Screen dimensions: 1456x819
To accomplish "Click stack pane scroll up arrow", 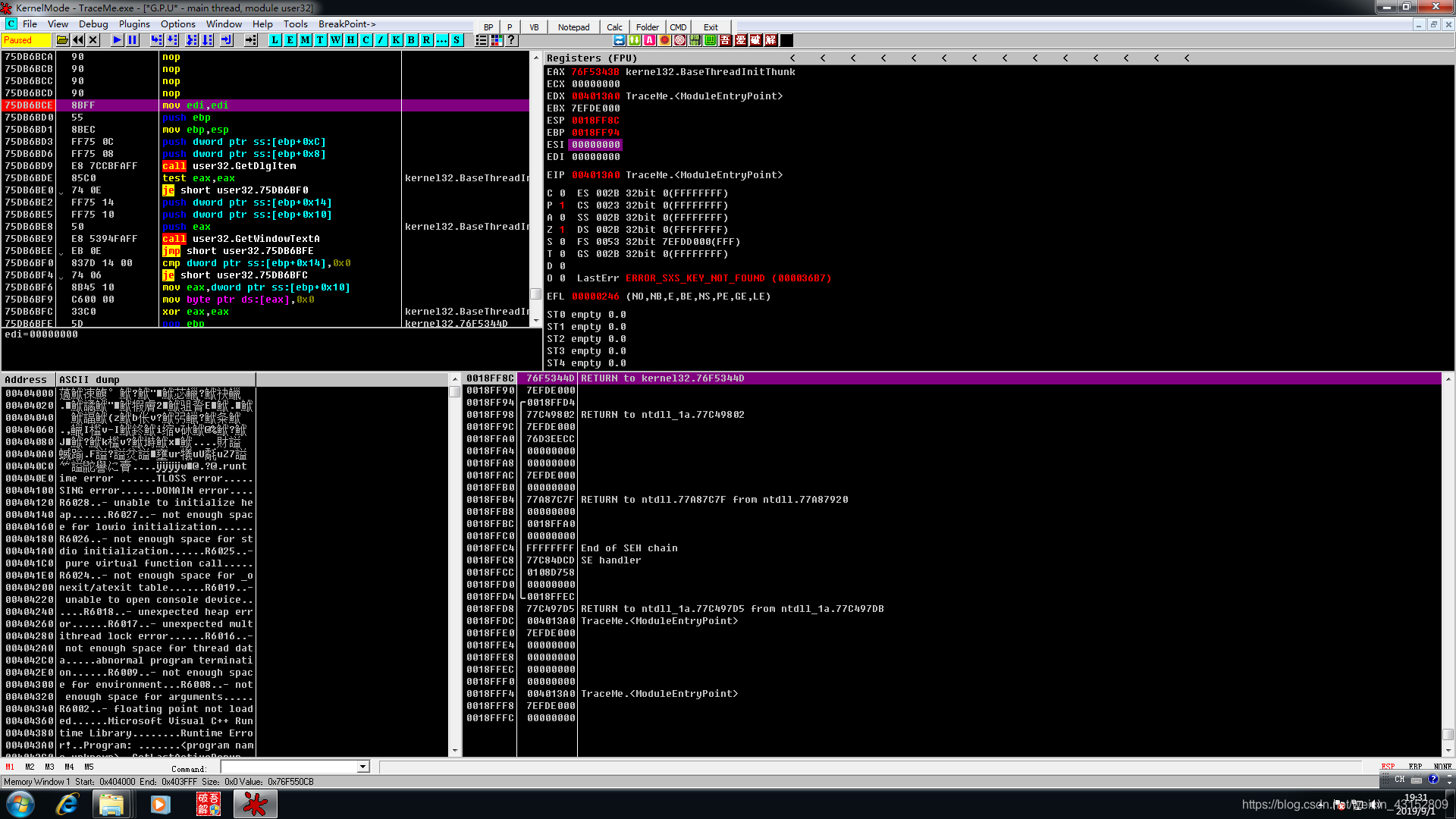I will (x=1448, y=378).
